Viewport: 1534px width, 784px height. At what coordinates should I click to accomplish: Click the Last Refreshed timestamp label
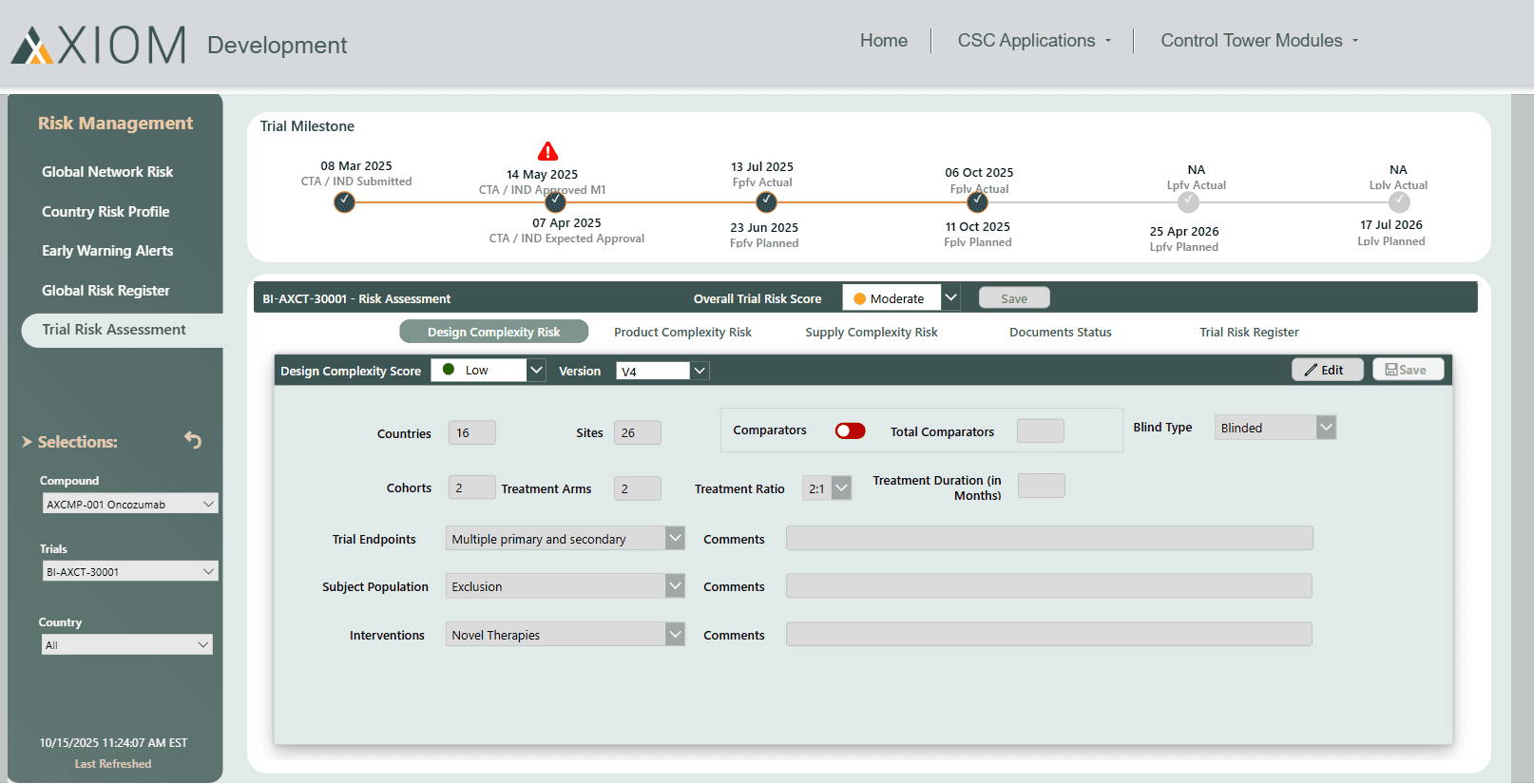point(113,764)
